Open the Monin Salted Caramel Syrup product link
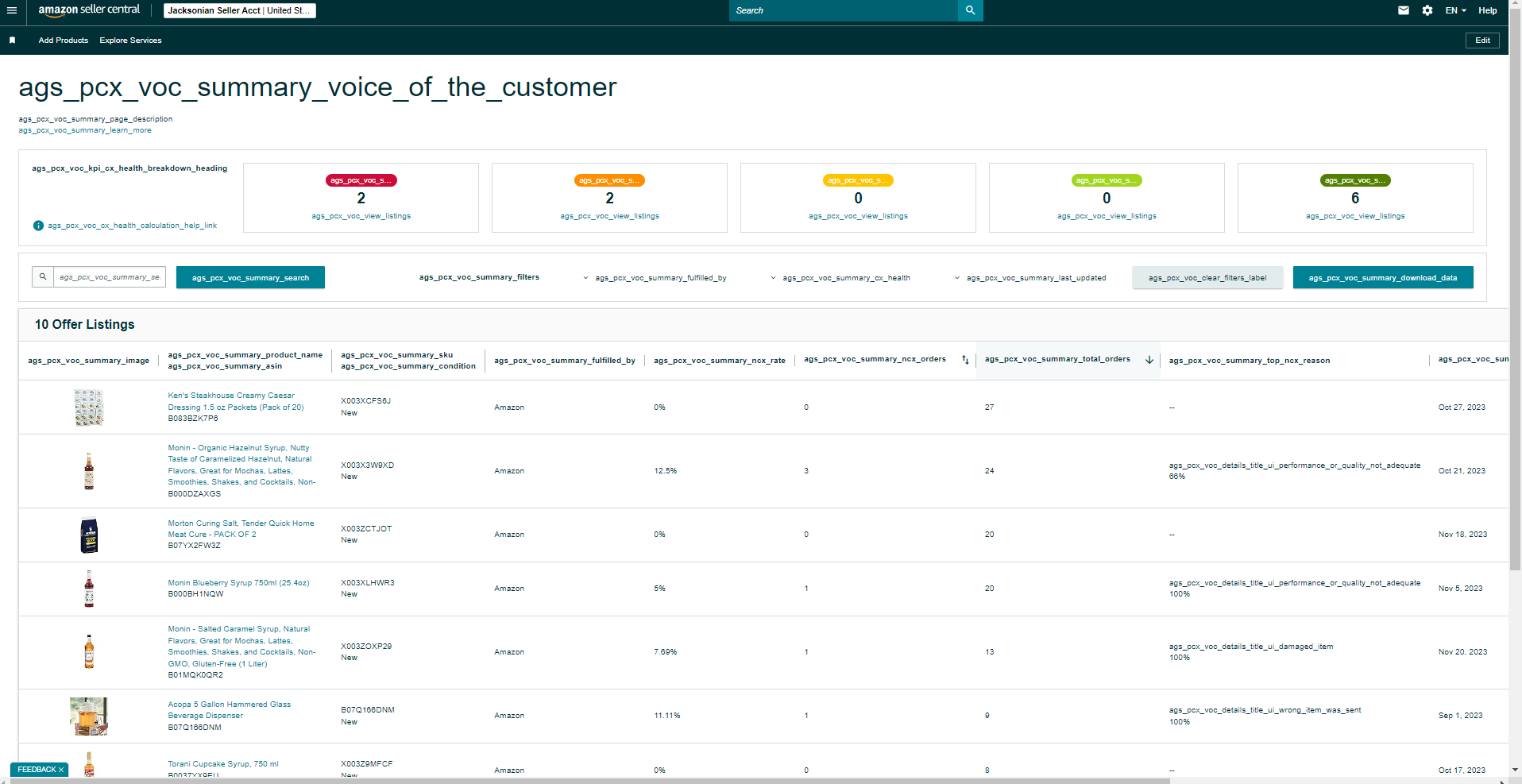 pos(241,646)
